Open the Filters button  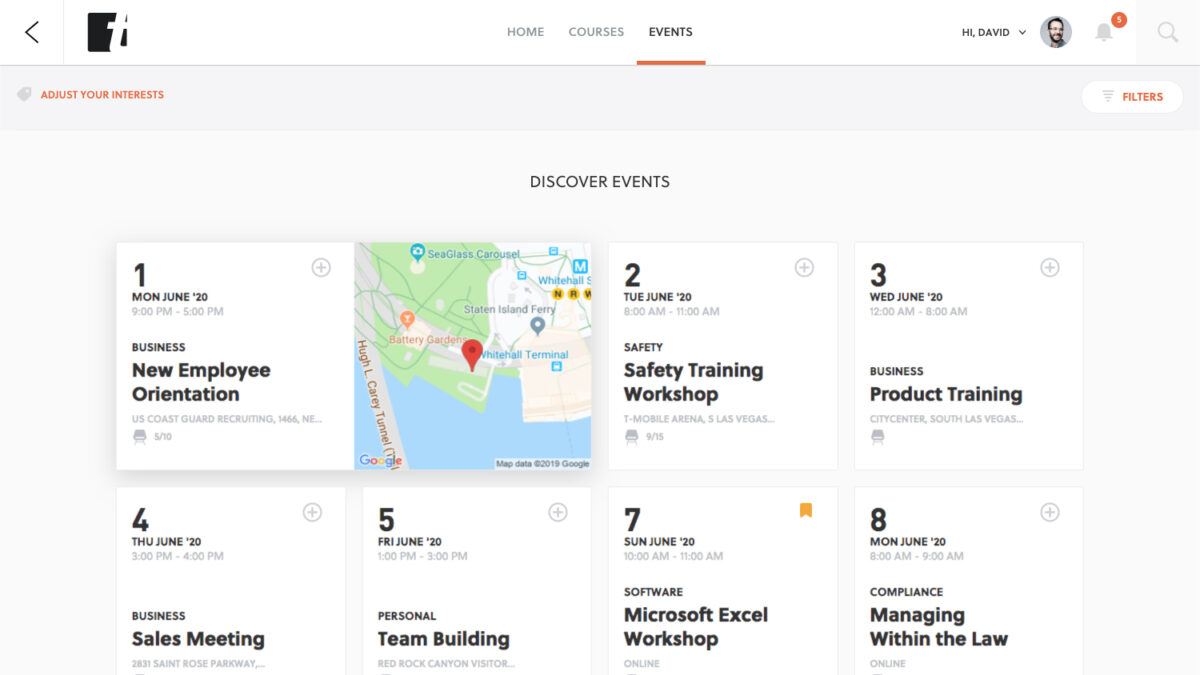coord(1132,97)
